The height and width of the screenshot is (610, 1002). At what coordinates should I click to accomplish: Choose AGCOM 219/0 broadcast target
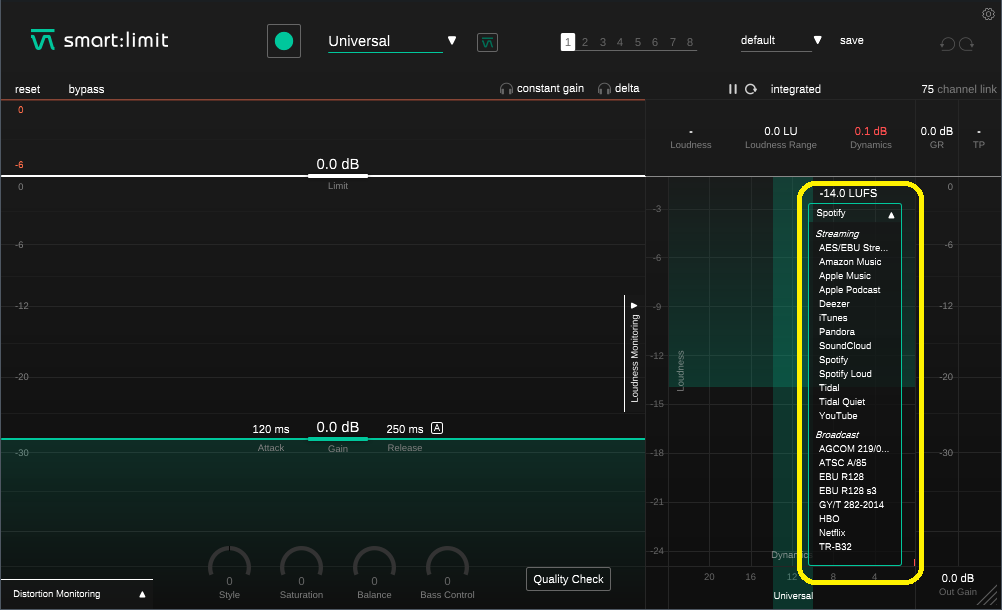854,449
